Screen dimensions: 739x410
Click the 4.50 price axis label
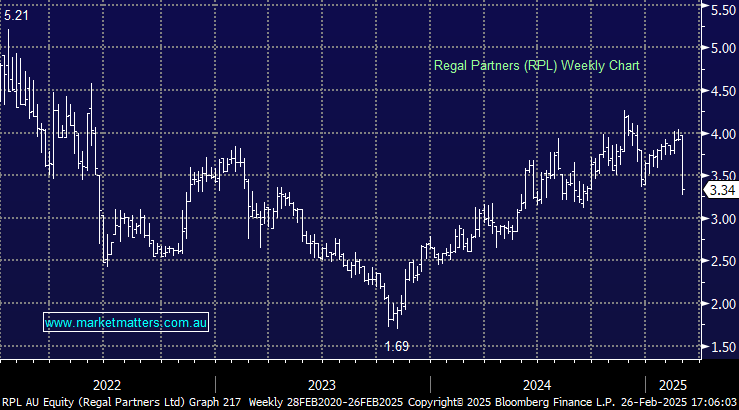(x=723, y=91)
